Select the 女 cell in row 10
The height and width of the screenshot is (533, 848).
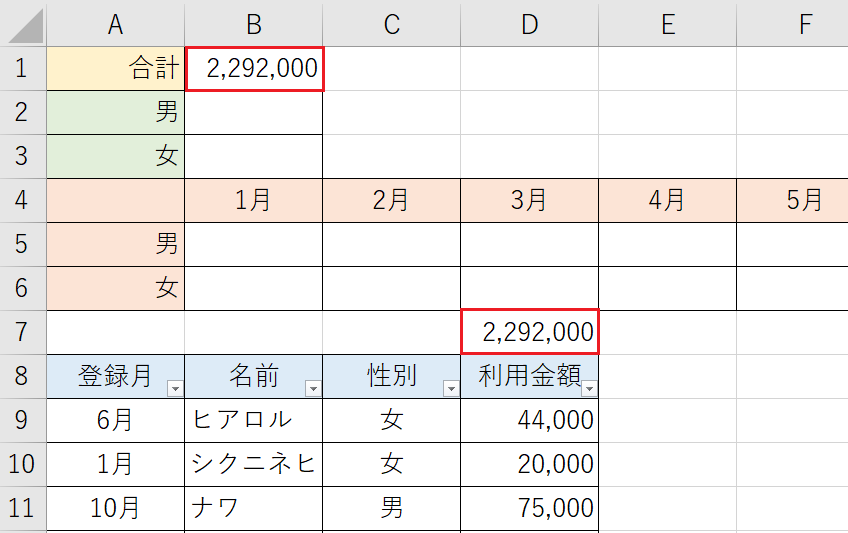[x=392, y=464]
